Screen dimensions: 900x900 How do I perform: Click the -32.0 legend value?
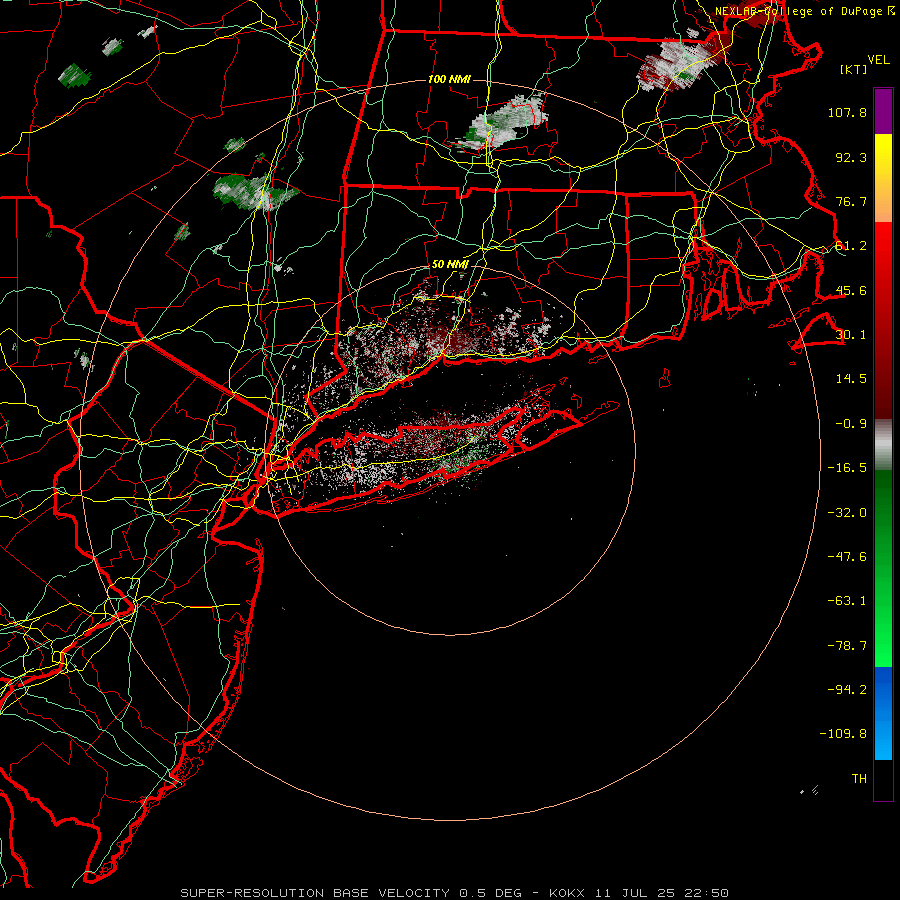pyautogui.click(x=847, y=513)
